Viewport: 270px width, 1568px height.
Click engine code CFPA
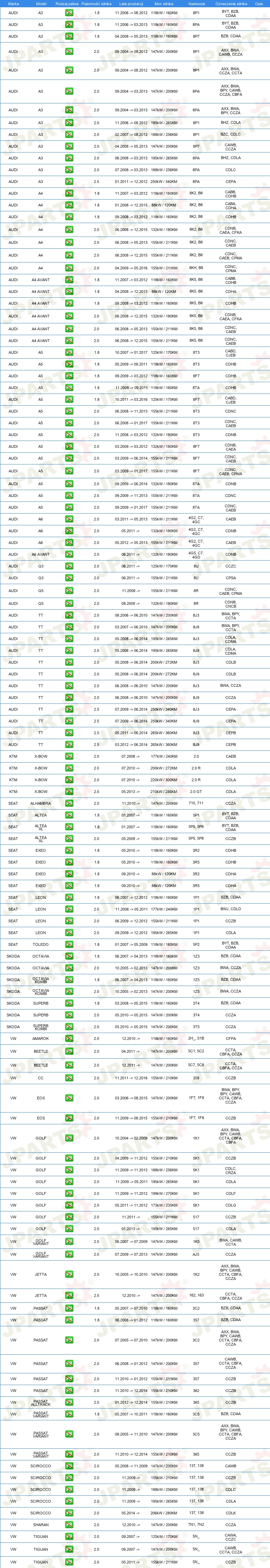pyautogui.click(x=231, y=1039)
